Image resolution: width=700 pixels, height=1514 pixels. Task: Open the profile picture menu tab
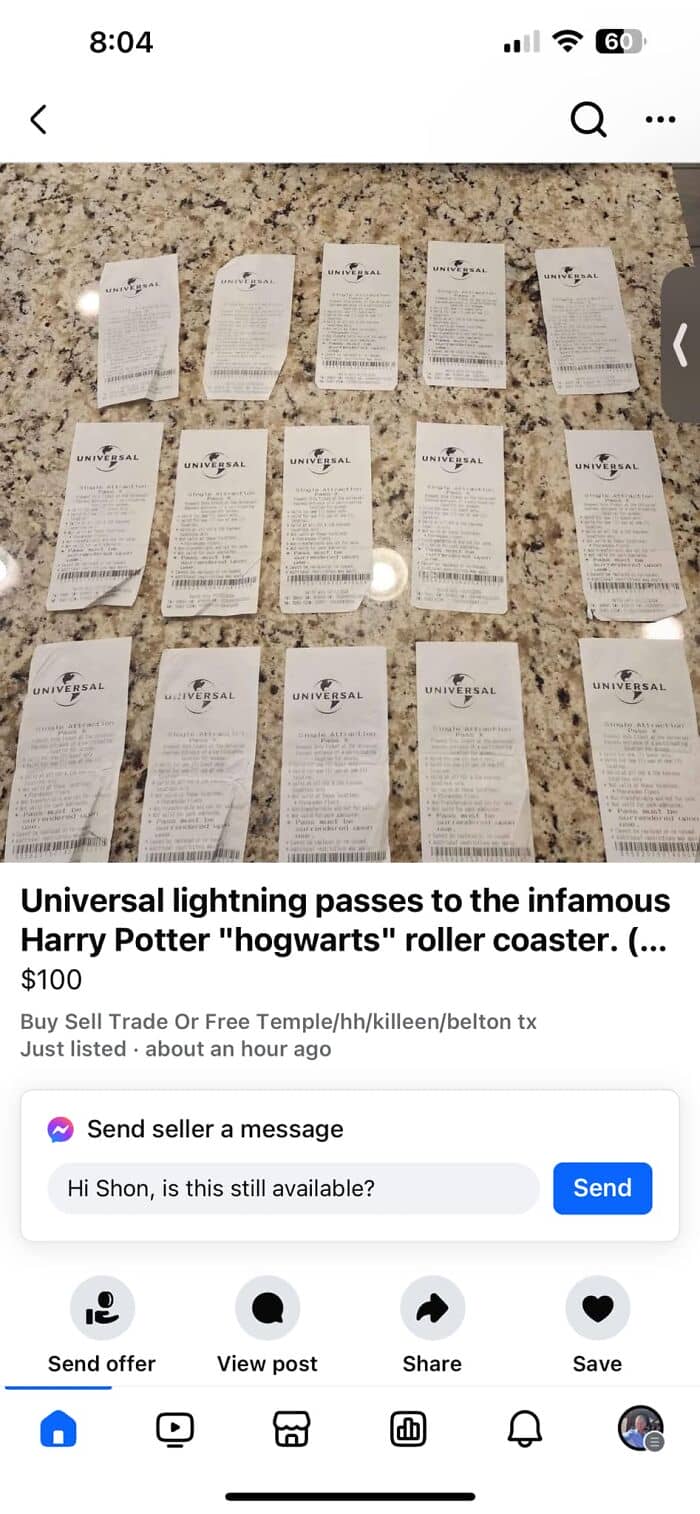[x=641, y=1428]
